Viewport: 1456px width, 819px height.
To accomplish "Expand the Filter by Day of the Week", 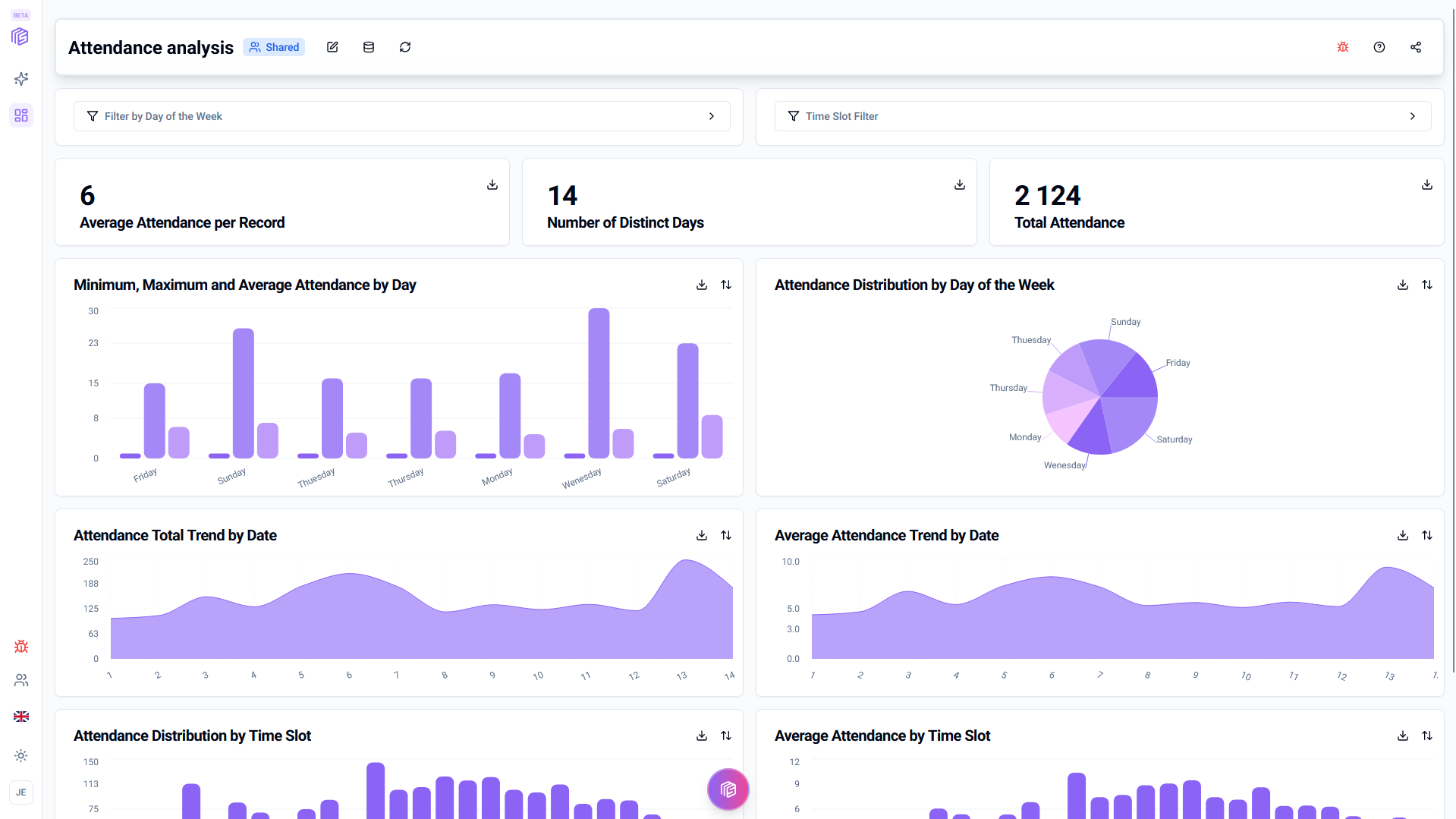I will pyautogui.click(x=712, y=116).
